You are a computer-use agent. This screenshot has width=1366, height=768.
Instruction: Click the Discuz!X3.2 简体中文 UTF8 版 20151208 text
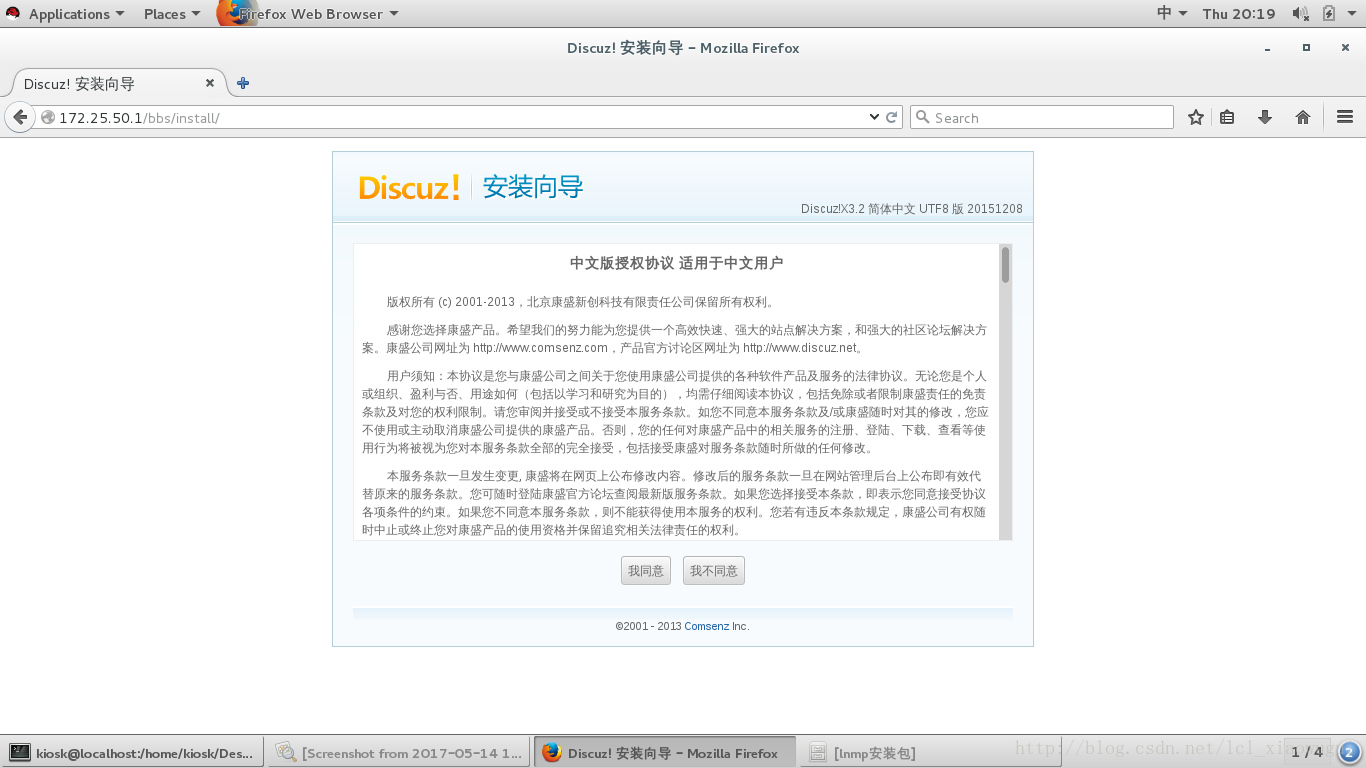tap(912, 209)
